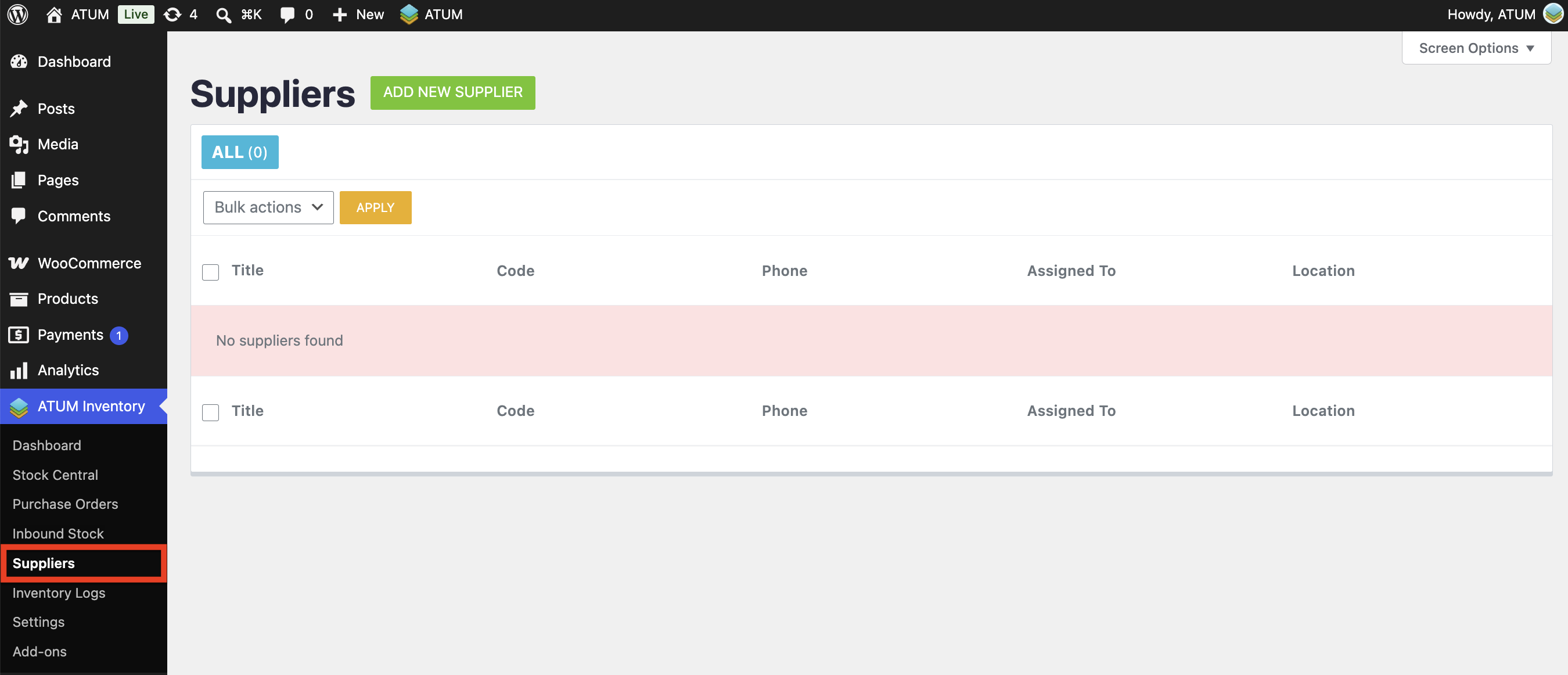Sort table by the Title column header

click(247, 270)
